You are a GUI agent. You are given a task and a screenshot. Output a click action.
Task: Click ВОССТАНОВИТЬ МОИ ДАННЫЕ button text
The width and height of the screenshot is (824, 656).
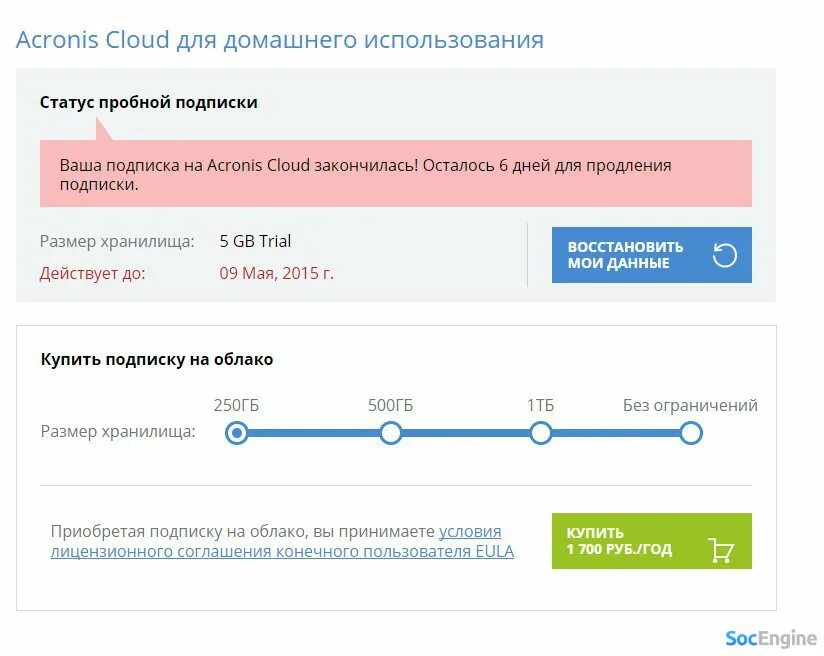[x=625, y=255]
